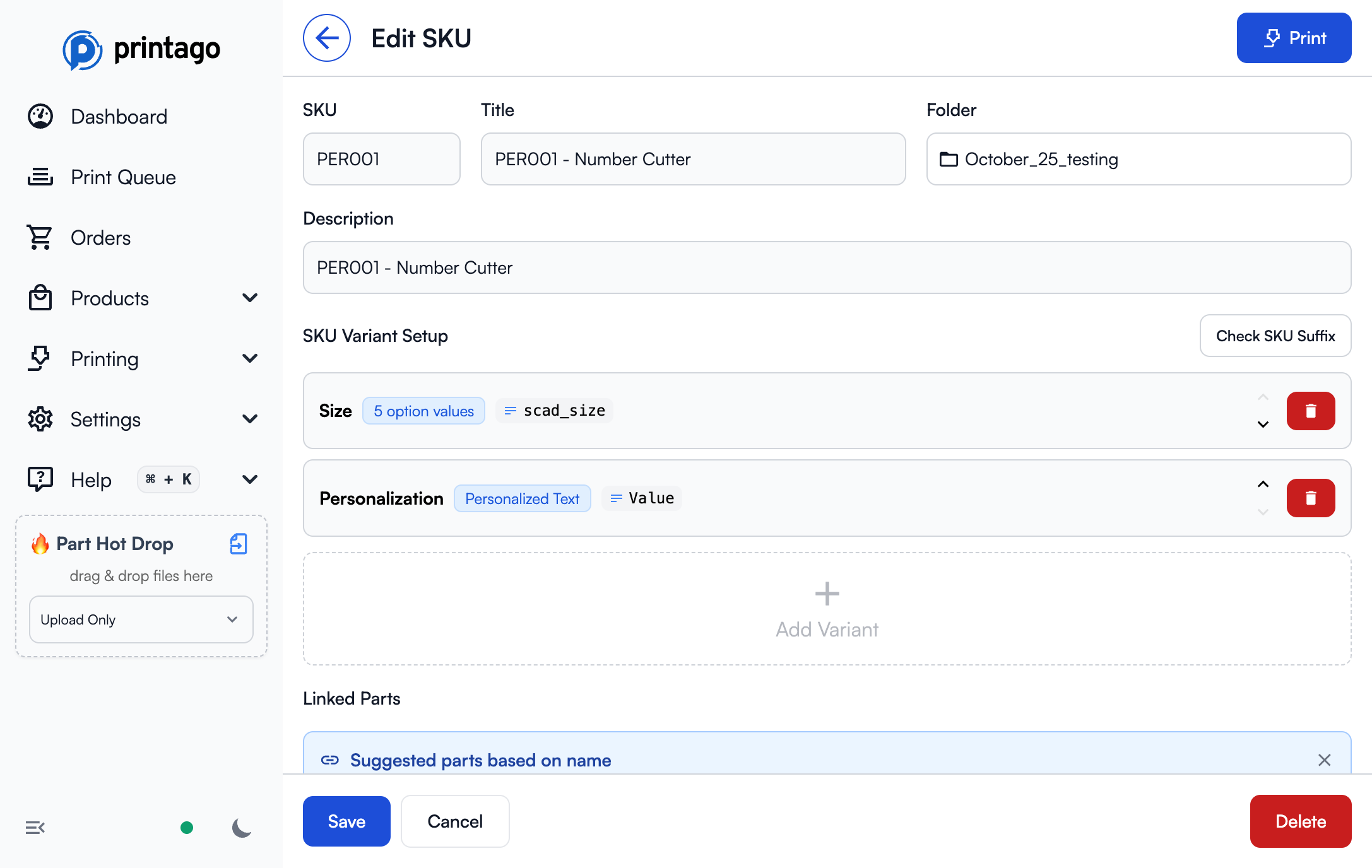Save the SKU changes
Image resolution: width=1372 pixels, height=868 pixels.
click(346, 821)
